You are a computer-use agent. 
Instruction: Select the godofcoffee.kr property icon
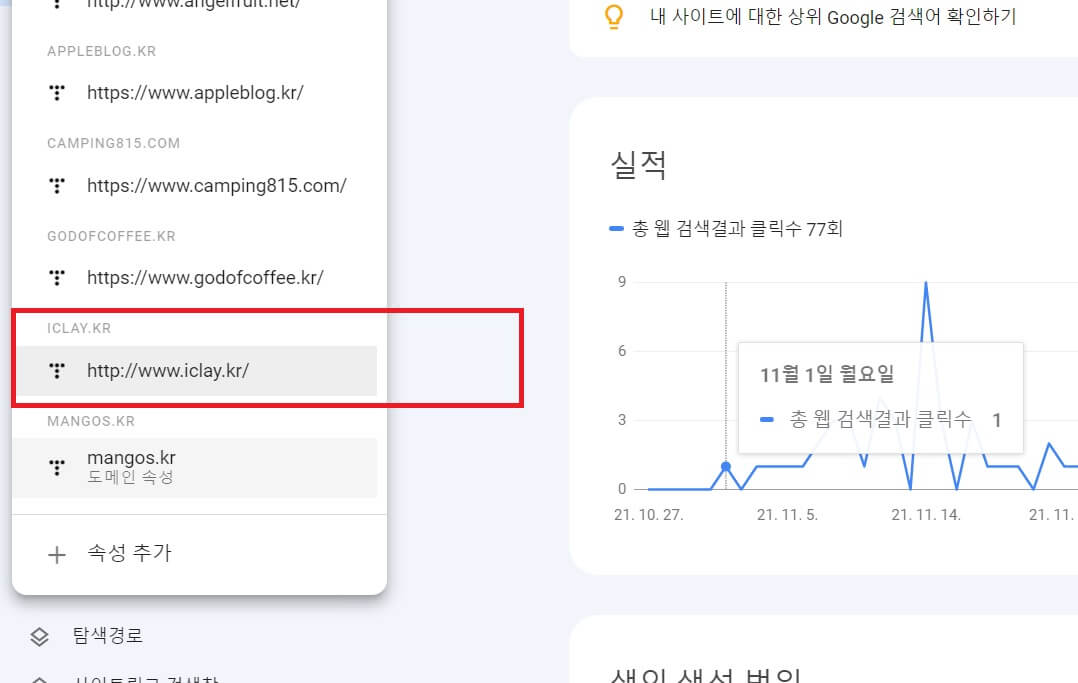click(x=57, y=277)
